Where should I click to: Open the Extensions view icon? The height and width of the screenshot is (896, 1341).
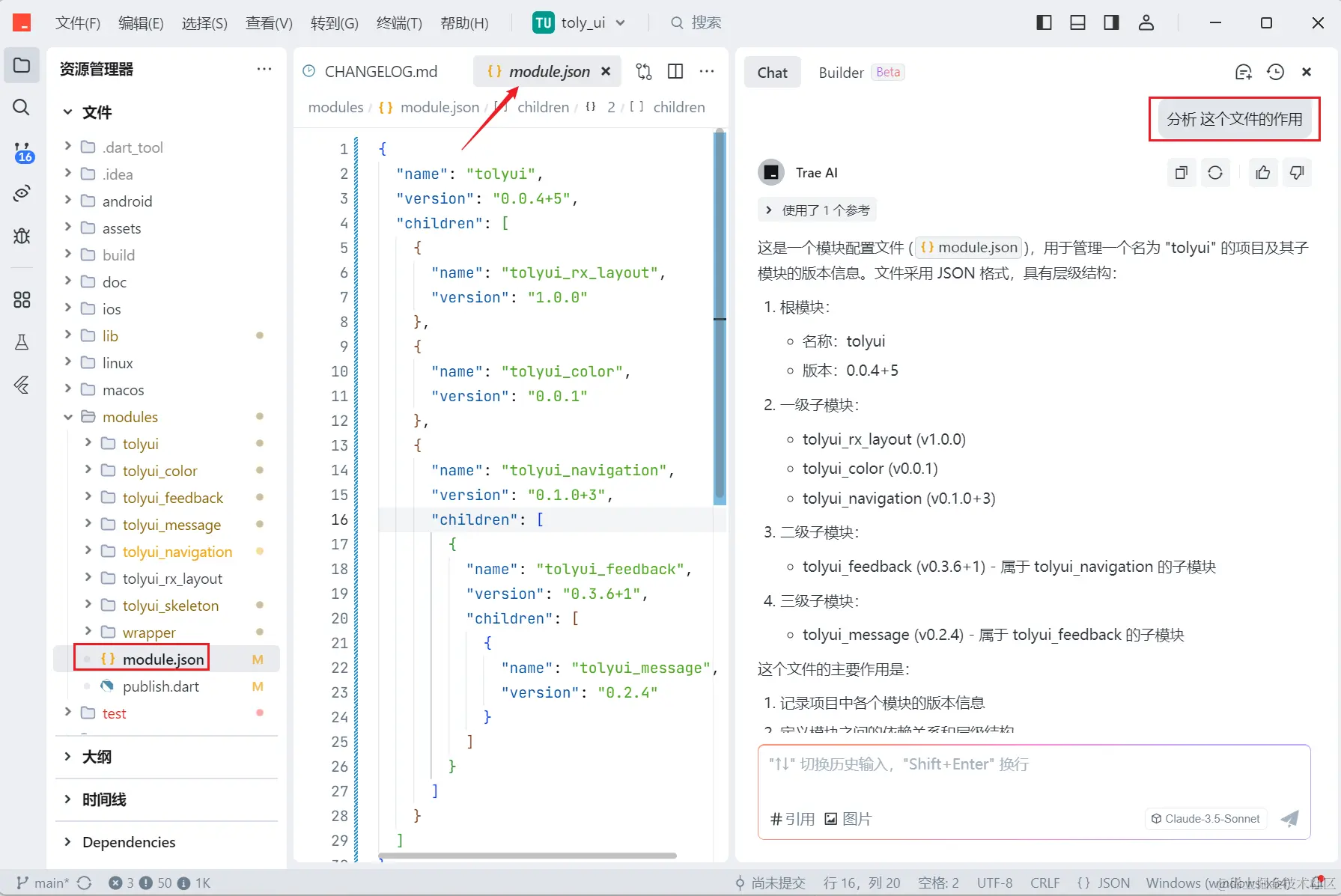[x=22, y=300]
